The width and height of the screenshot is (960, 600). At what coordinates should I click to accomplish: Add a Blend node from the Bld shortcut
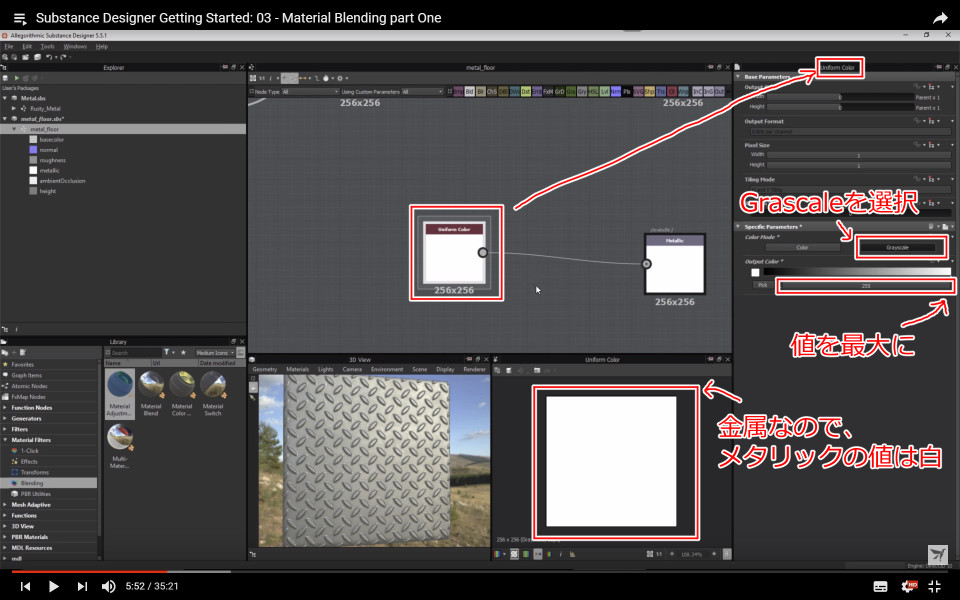tap(470, 91)
